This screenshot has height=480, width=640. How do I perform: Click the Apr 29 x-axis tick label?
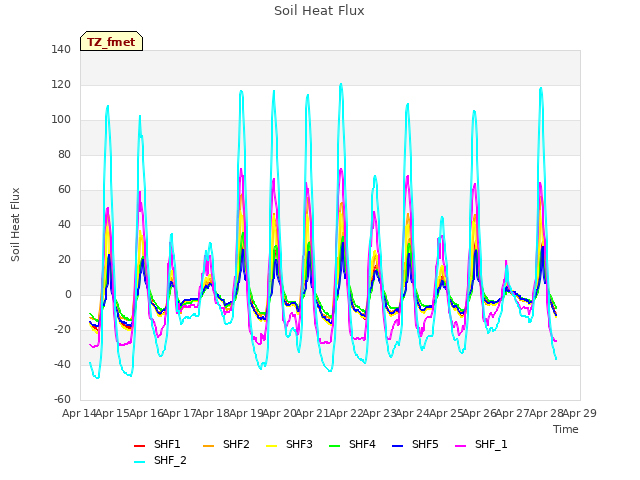pyautogui.click(x=580, y=413)
